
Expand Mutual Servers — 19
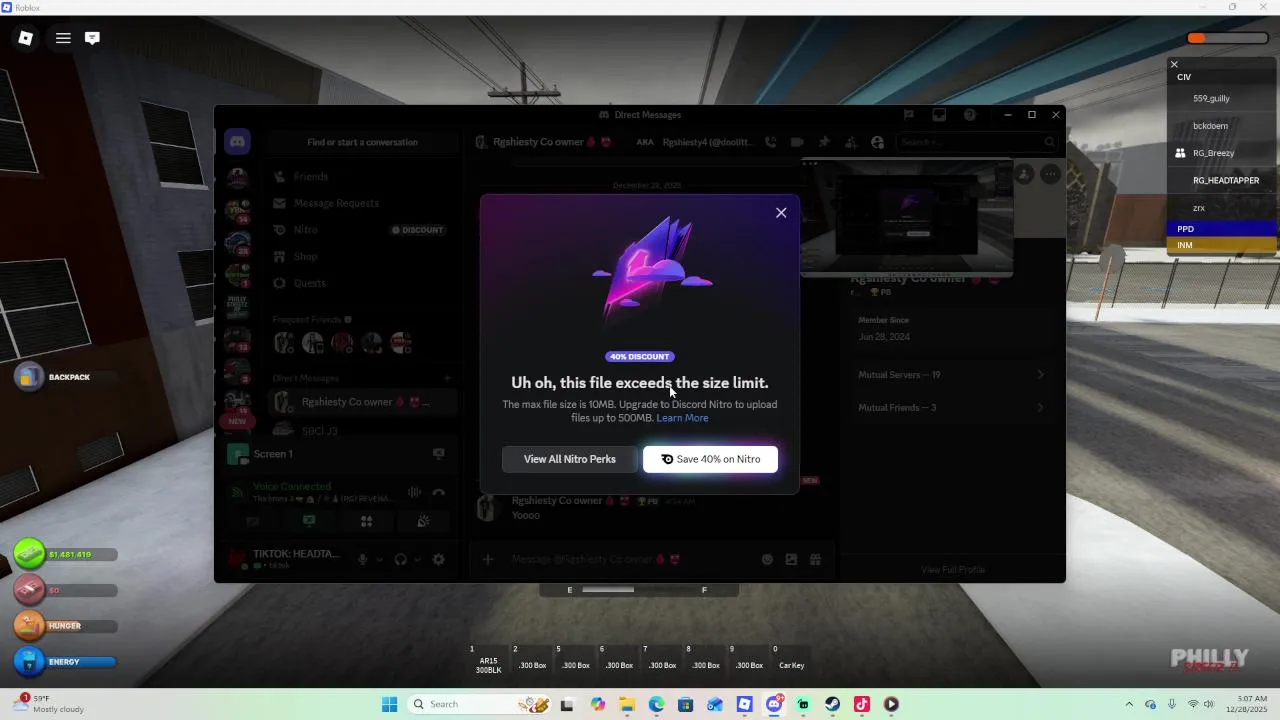951,375
